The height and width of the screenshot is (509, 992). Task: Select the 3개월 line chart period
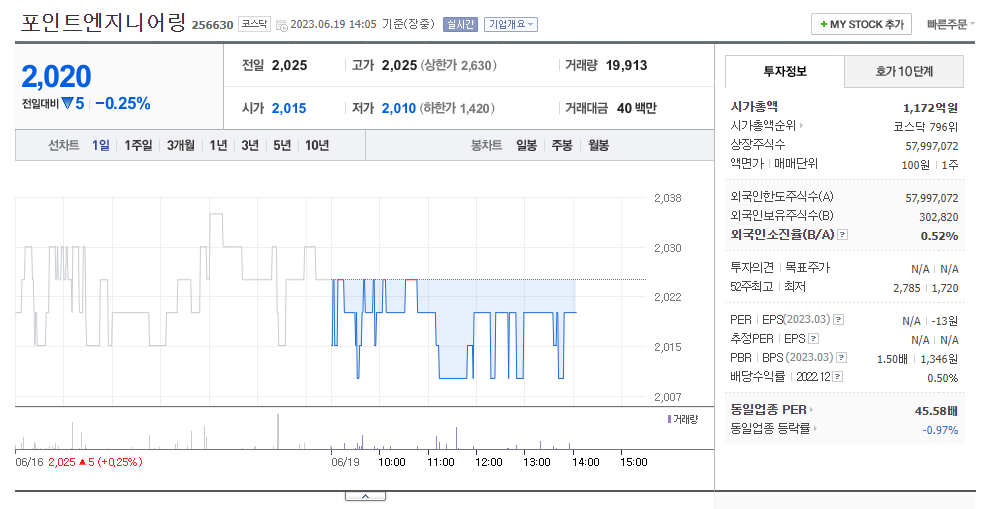180,145
